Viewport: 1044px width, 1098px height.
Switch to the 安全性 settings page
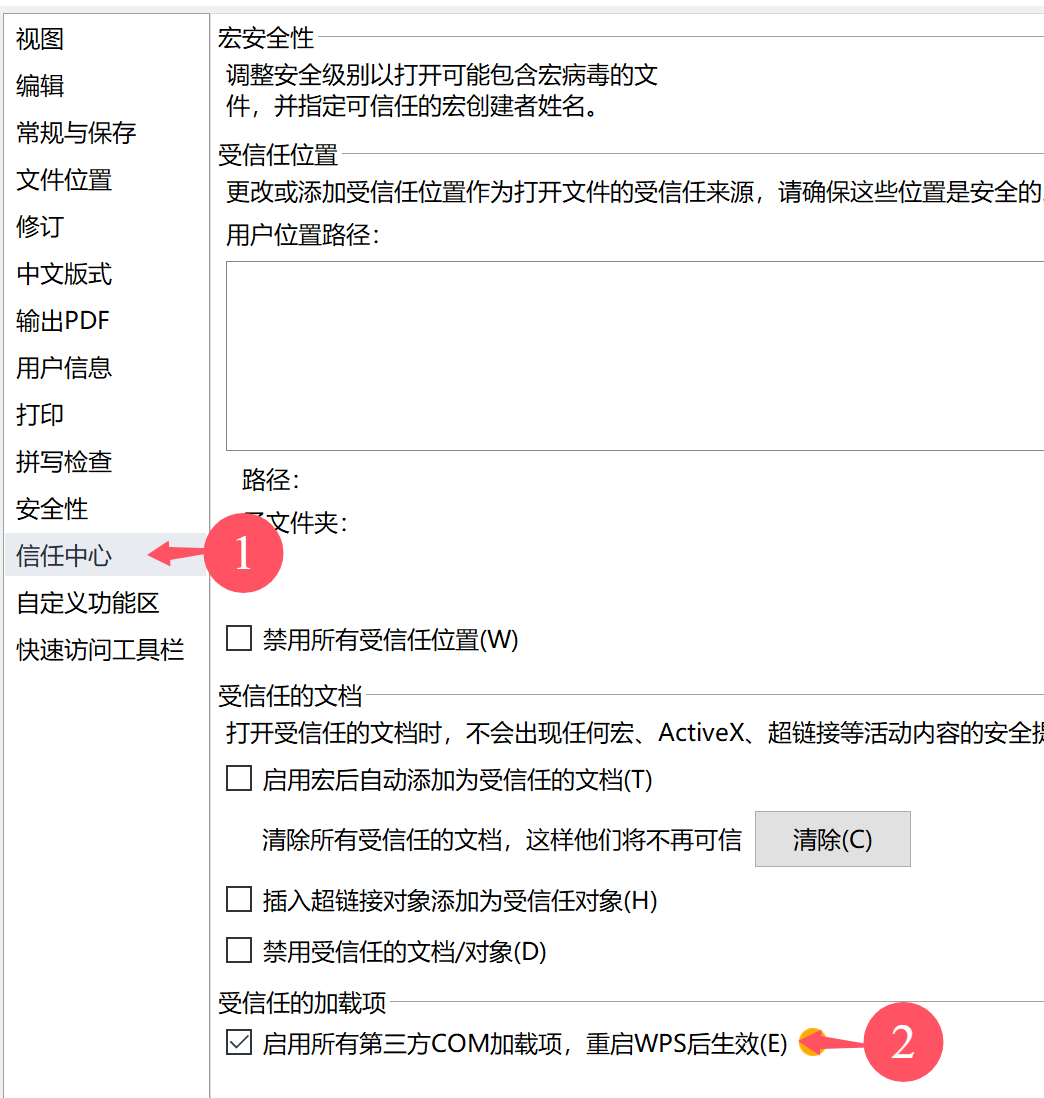[51, 509]
